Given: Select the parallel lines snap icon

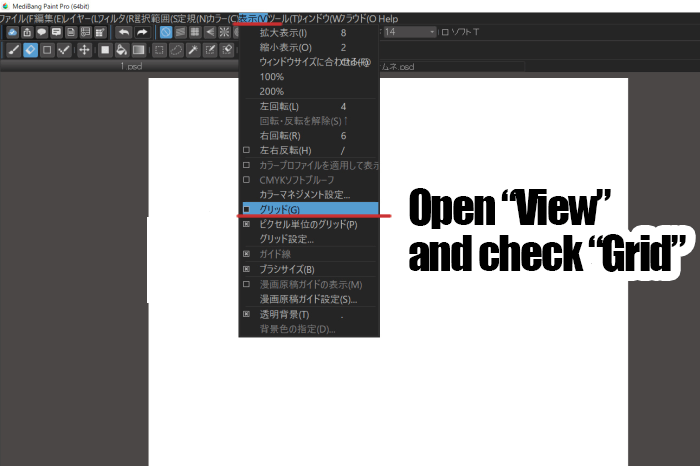Looking at the screenshot, I should tap(180, 32).
